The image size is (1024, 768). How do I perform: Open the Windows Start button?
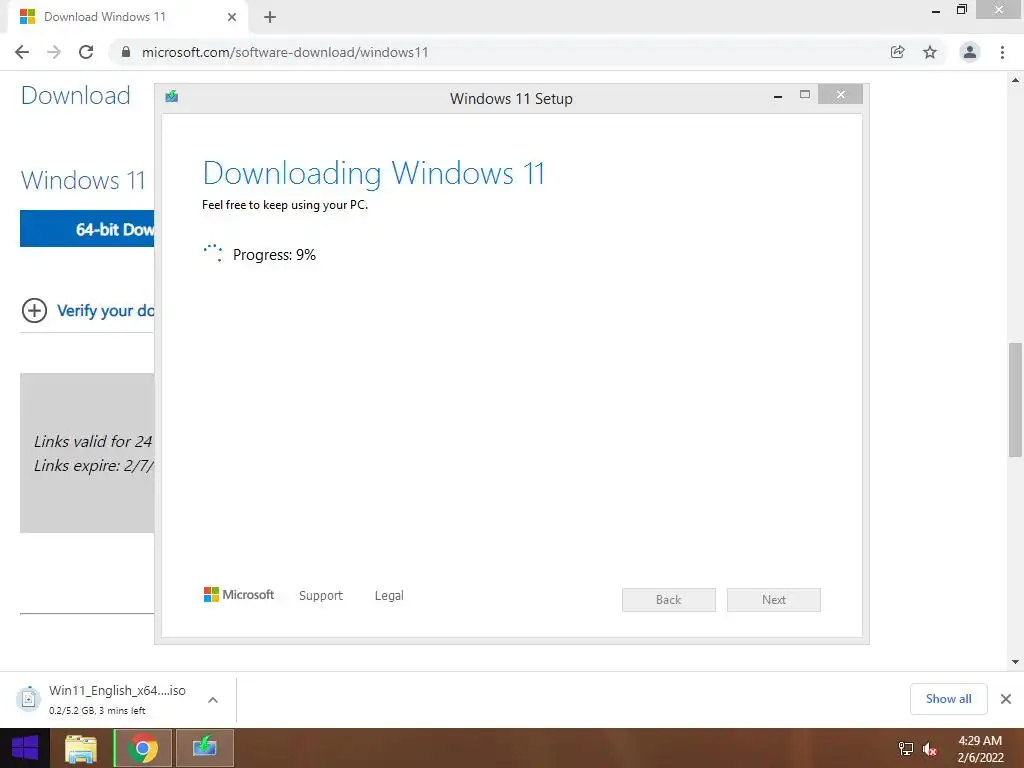tap(25, 748)
